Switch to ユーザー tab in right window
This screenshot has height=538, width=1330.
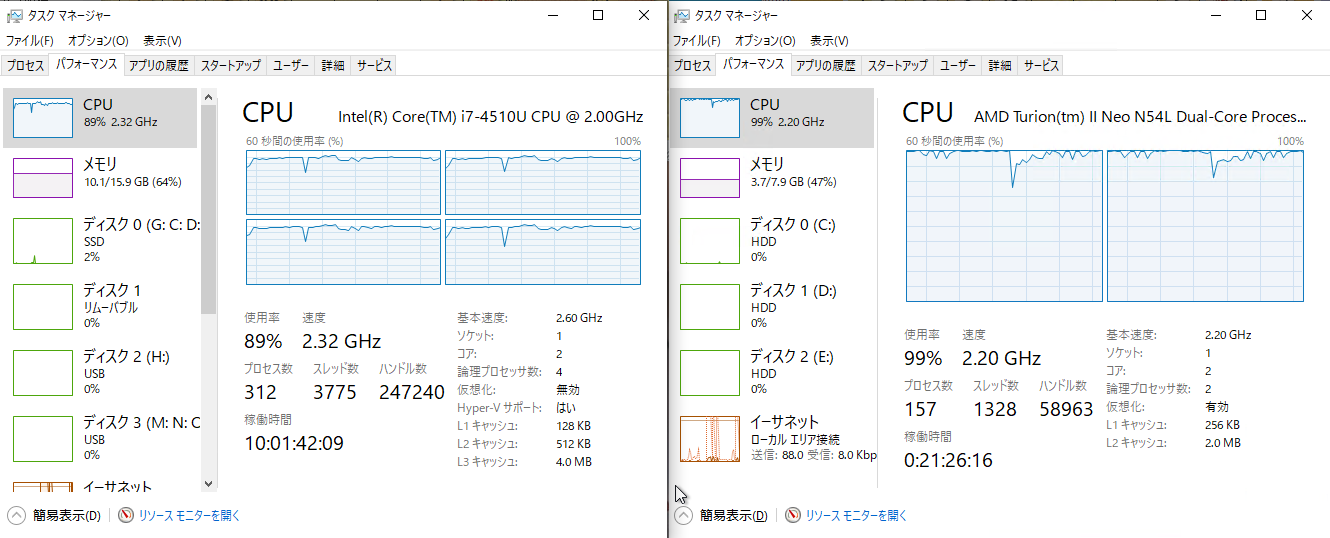[958, 66]
